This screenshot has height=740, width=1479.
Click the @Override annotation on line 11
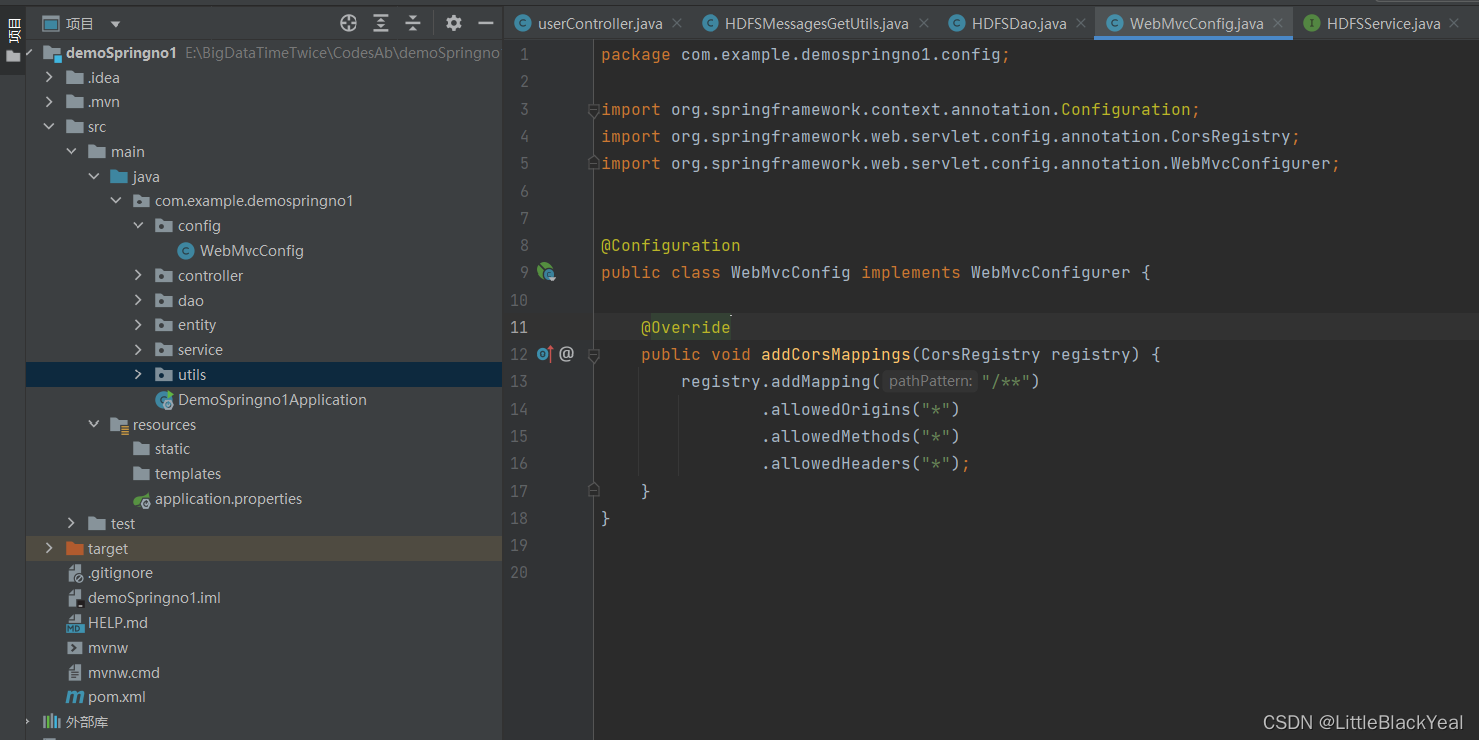coord(685,327)
